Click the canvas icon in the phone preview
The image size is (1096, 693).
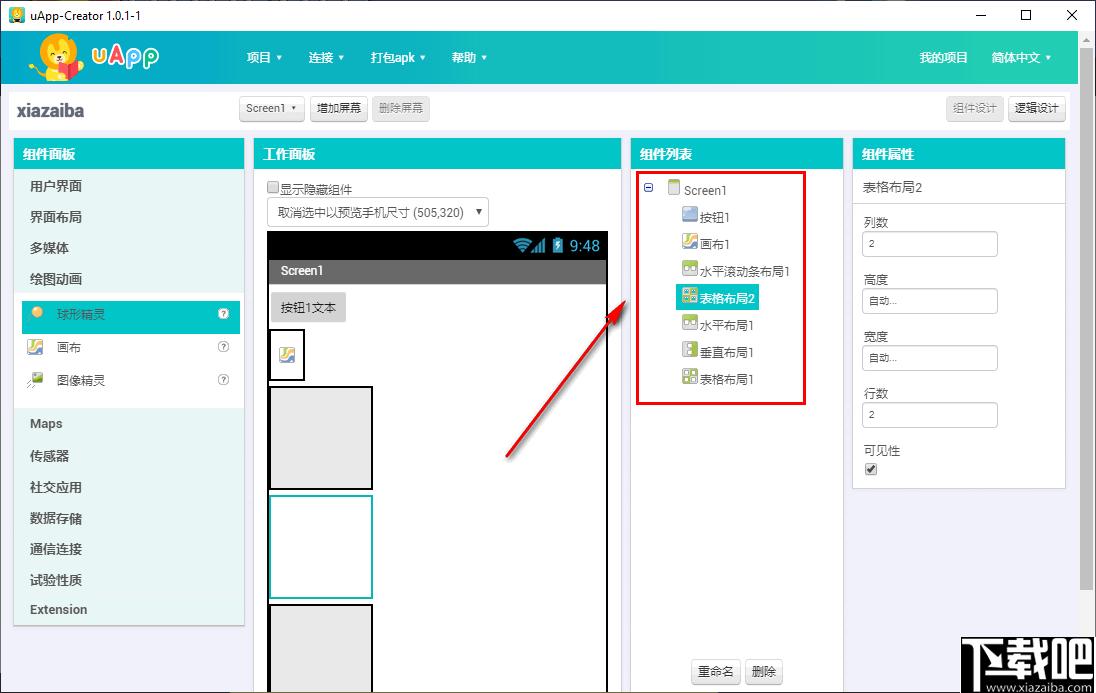287,355
